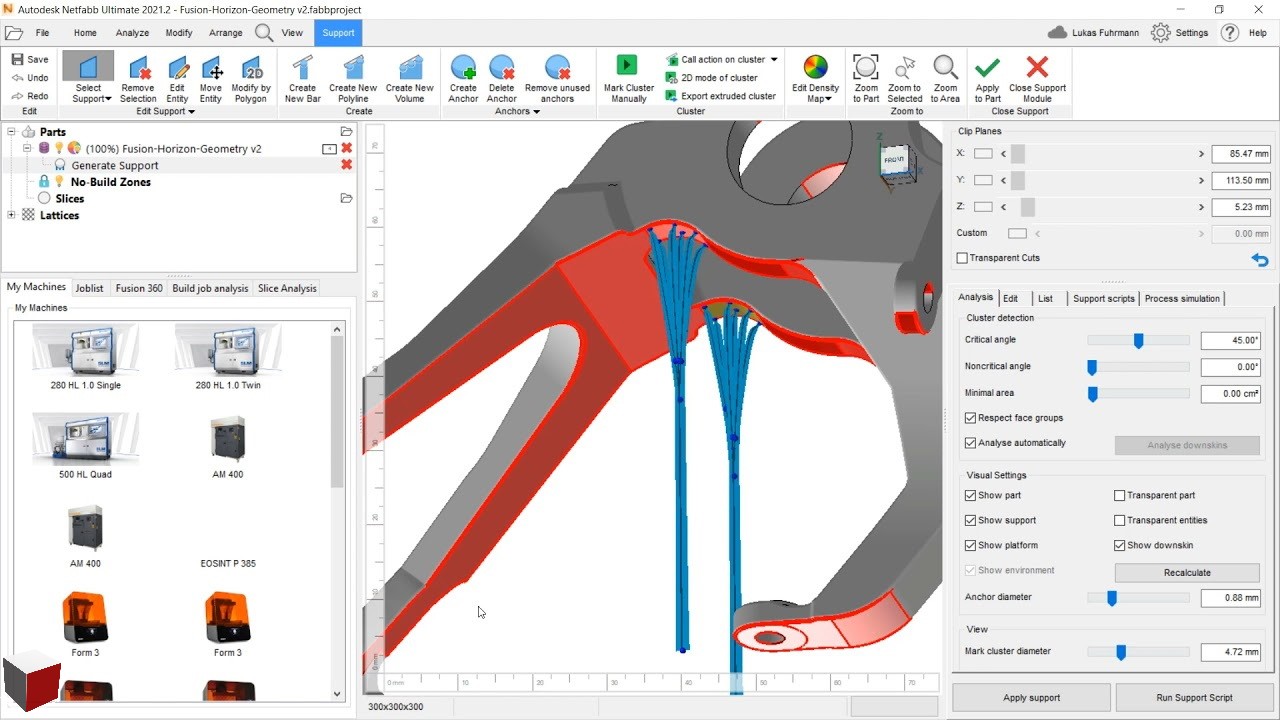Click the Zoom to Area icon
Image resolution: width=1280 pixels, height=720 pixels.
pyautogui.click(x=945, y=67)
